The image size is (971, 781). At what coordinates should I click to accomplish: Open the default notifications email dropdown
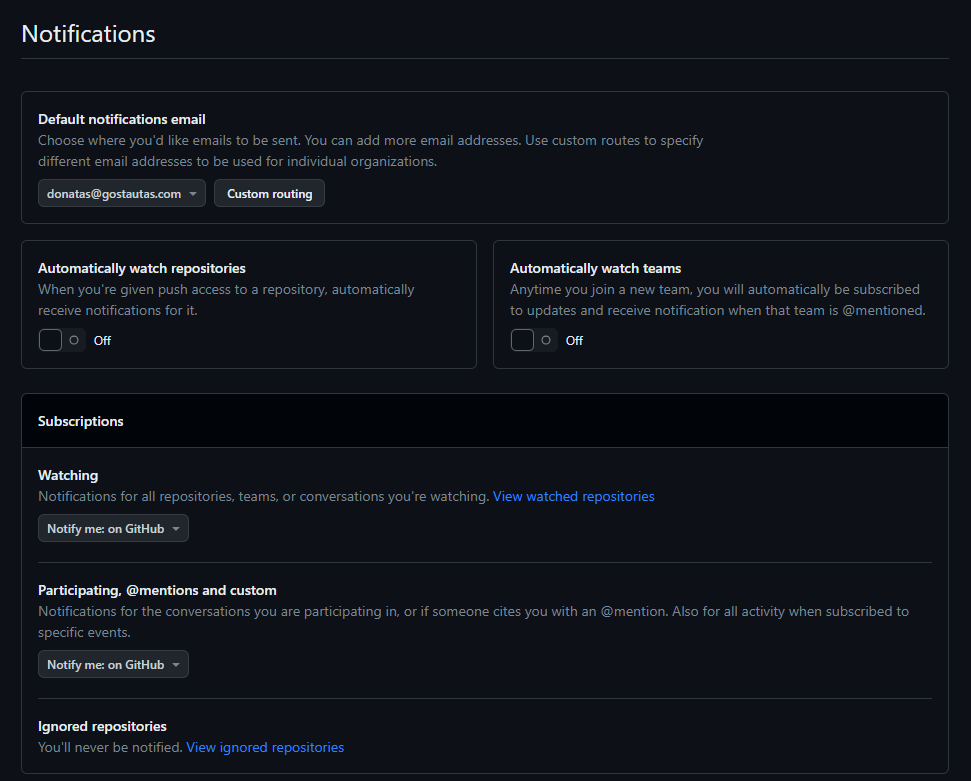click(x=121, y=193)
